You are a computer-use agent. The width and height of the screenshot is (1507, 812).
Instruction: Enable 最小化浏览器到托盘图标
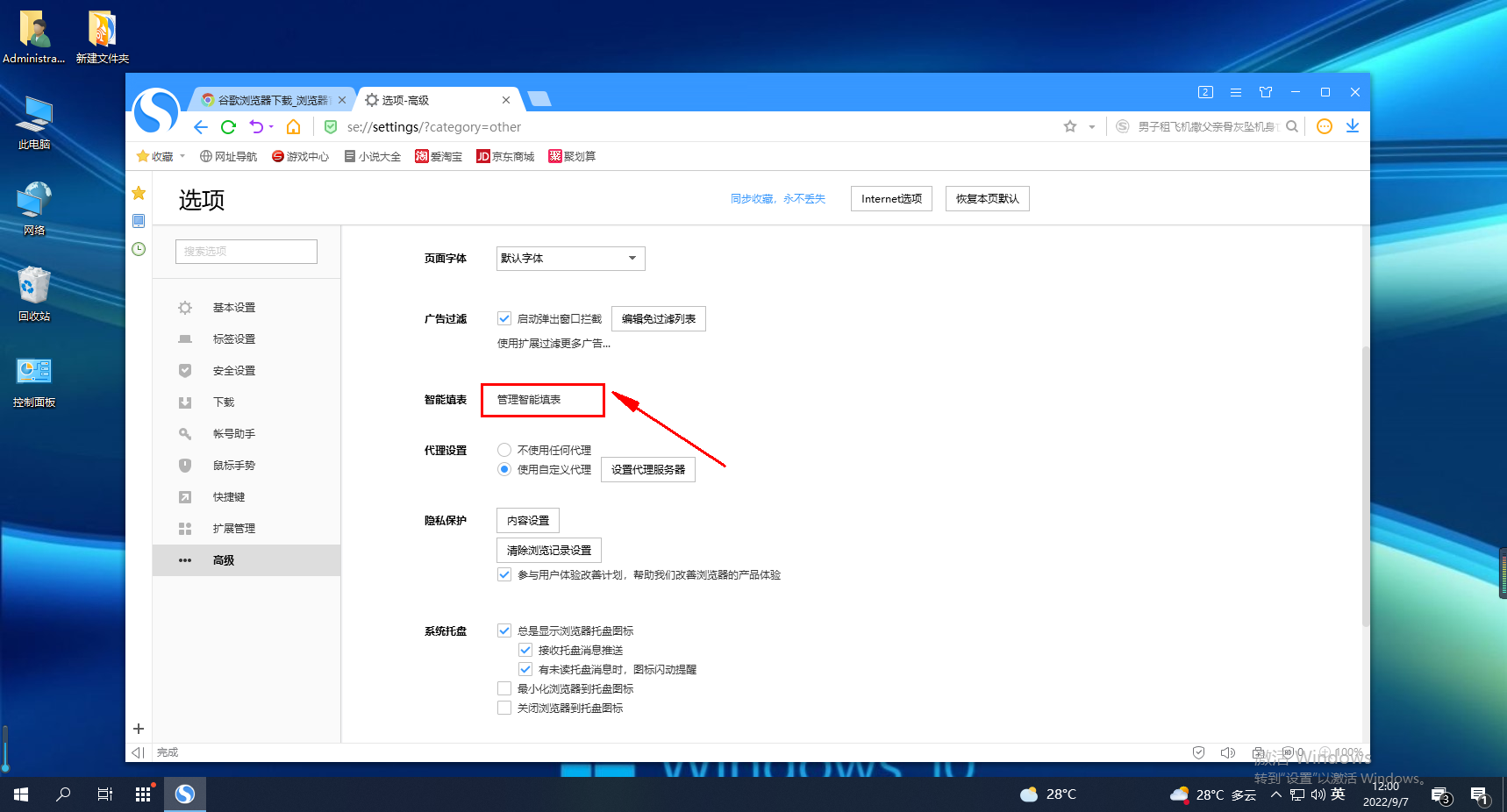point(504,688)
